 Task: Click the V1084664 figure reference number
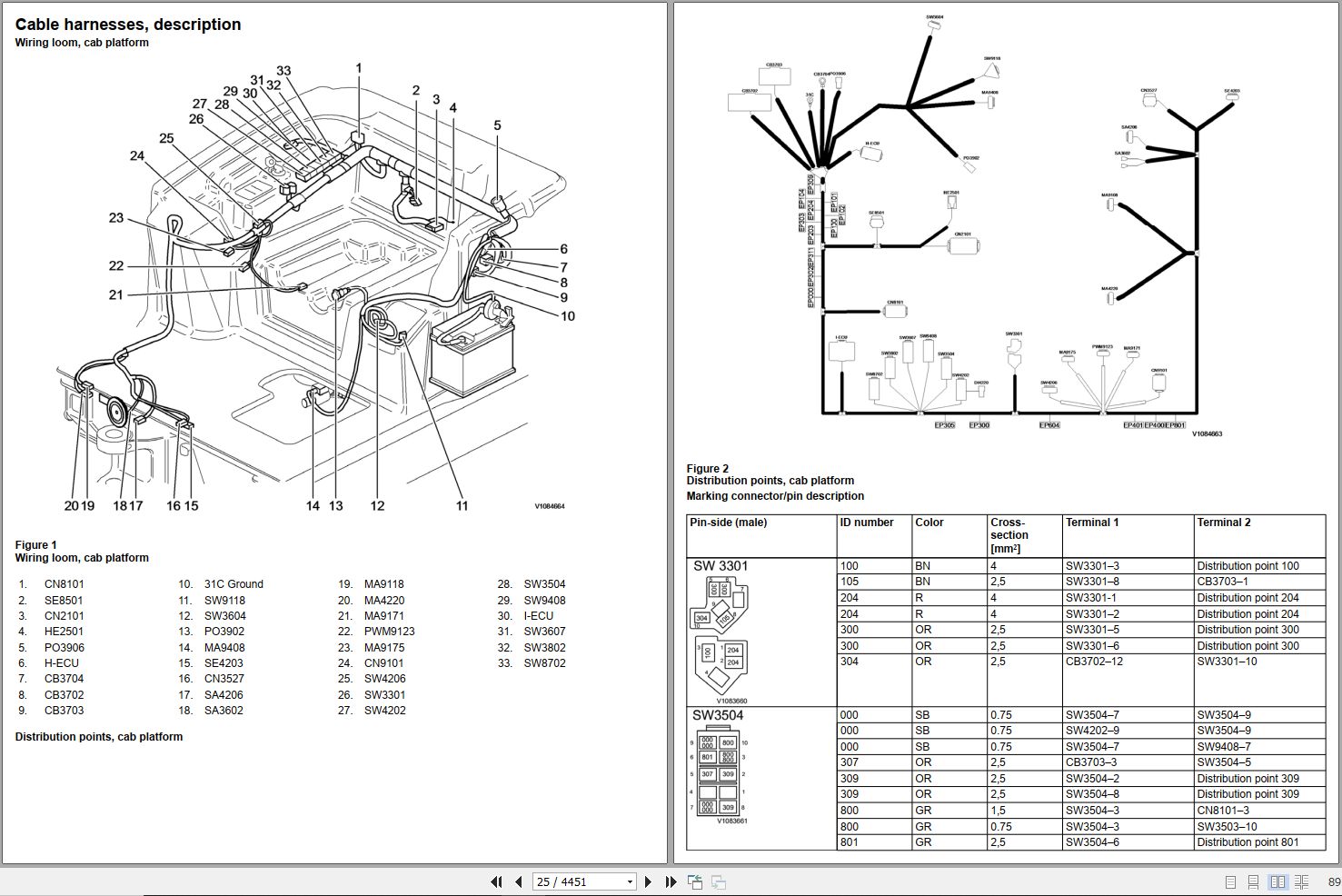pyautogui.click(x=549, y=506)
